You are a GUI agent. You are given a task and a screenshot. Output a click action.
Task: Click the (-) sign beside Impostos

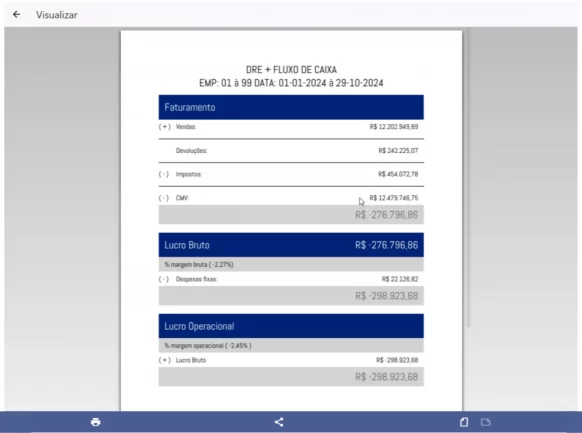[x=164, y=174]
